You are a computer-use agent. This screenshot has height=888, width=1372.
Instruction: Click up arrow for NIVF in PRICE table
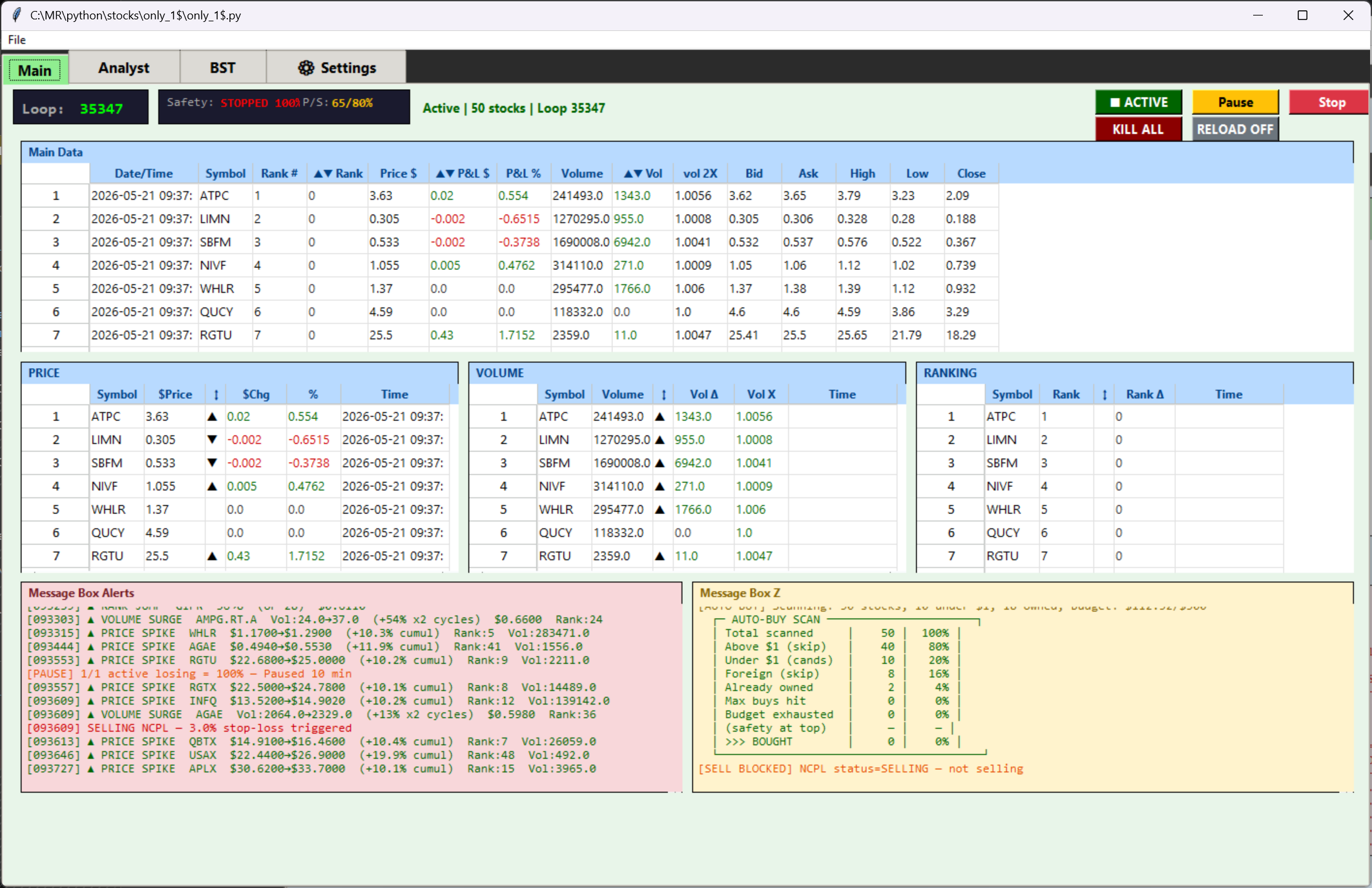[x=212, y=486]
